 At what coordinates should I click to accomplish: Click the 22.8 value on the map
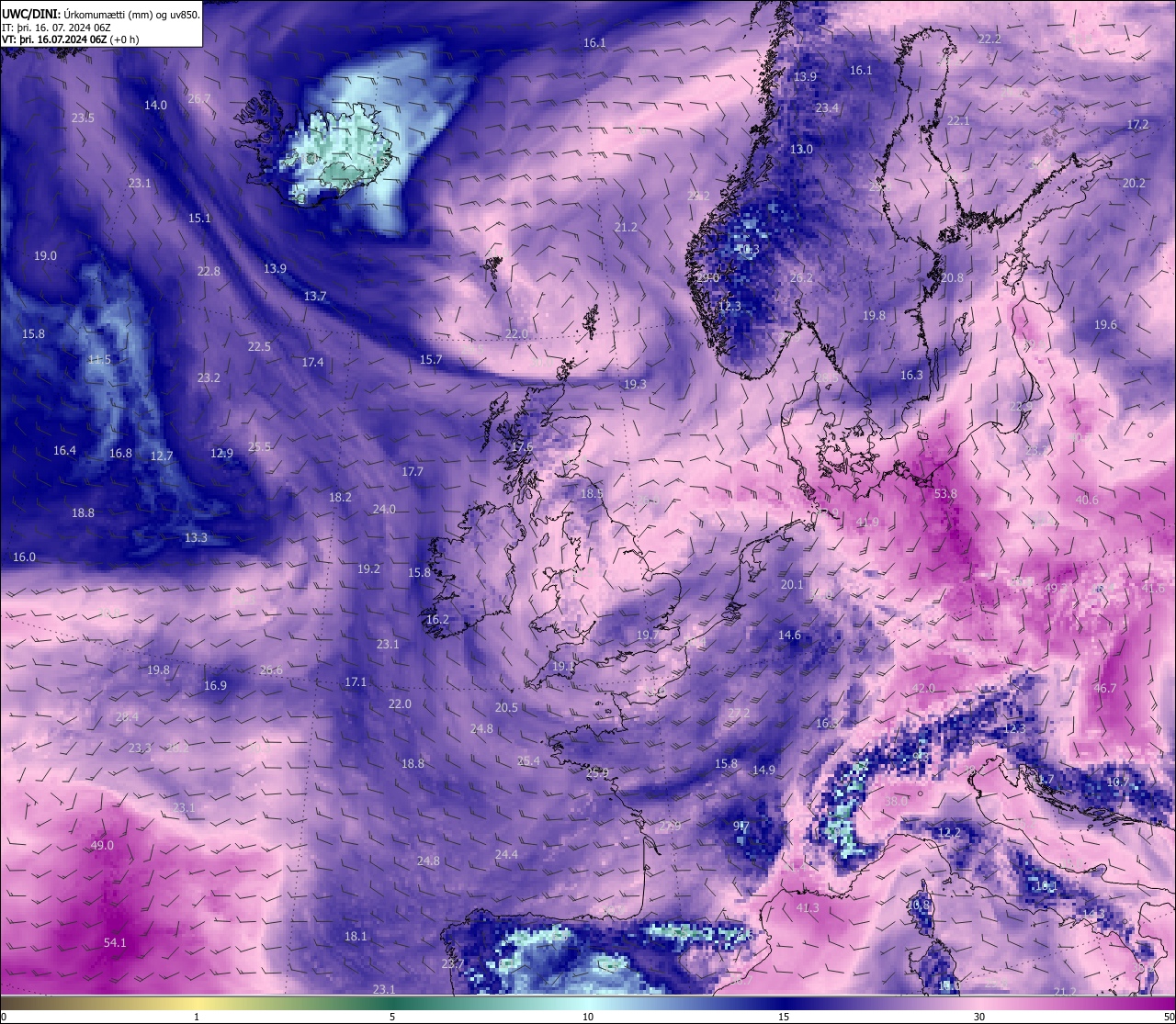point(209,271)
